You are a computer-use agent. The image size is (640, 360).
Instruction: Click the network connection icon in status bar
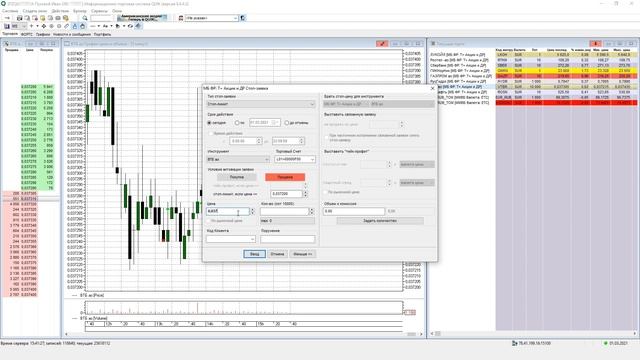(515, 344)
